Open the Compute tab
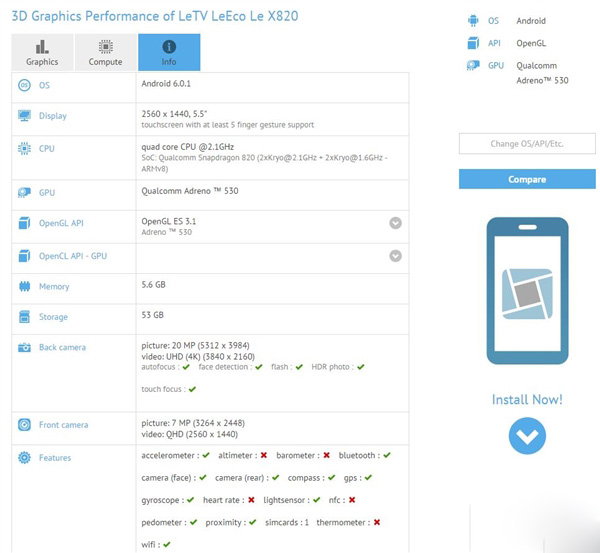 tap(106, 52)
